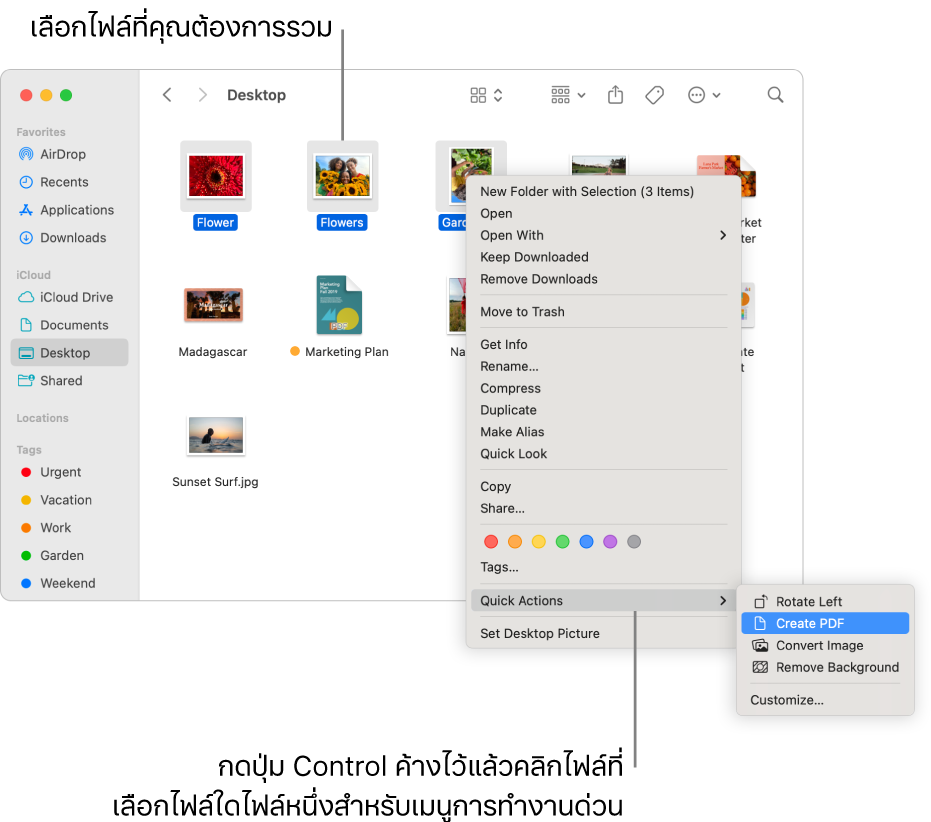The image size is (931, 822).
Task: Select the Marketing Plan PDF file
Action: 339,305
